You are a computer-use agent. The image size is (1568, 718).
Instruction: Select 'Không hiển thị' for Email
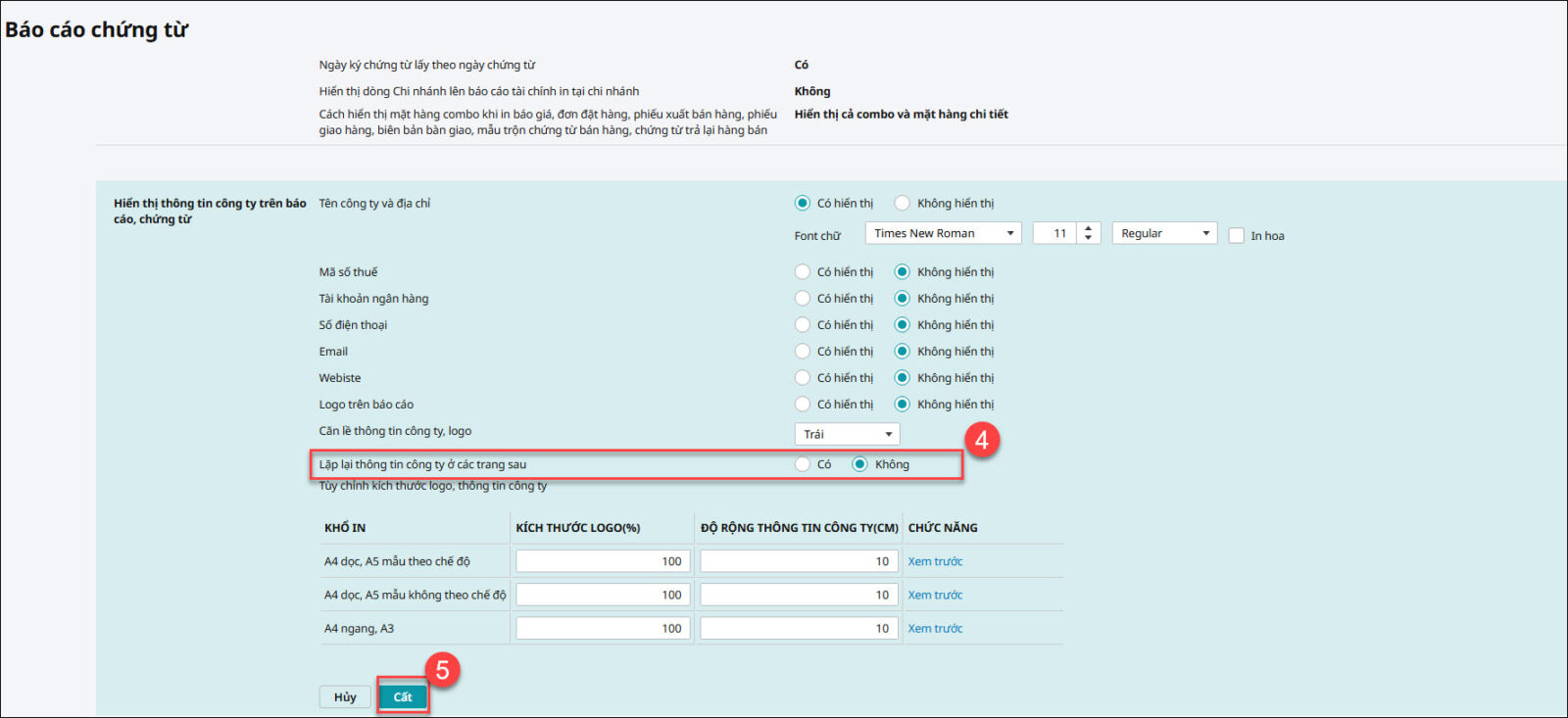click(903, 351)
